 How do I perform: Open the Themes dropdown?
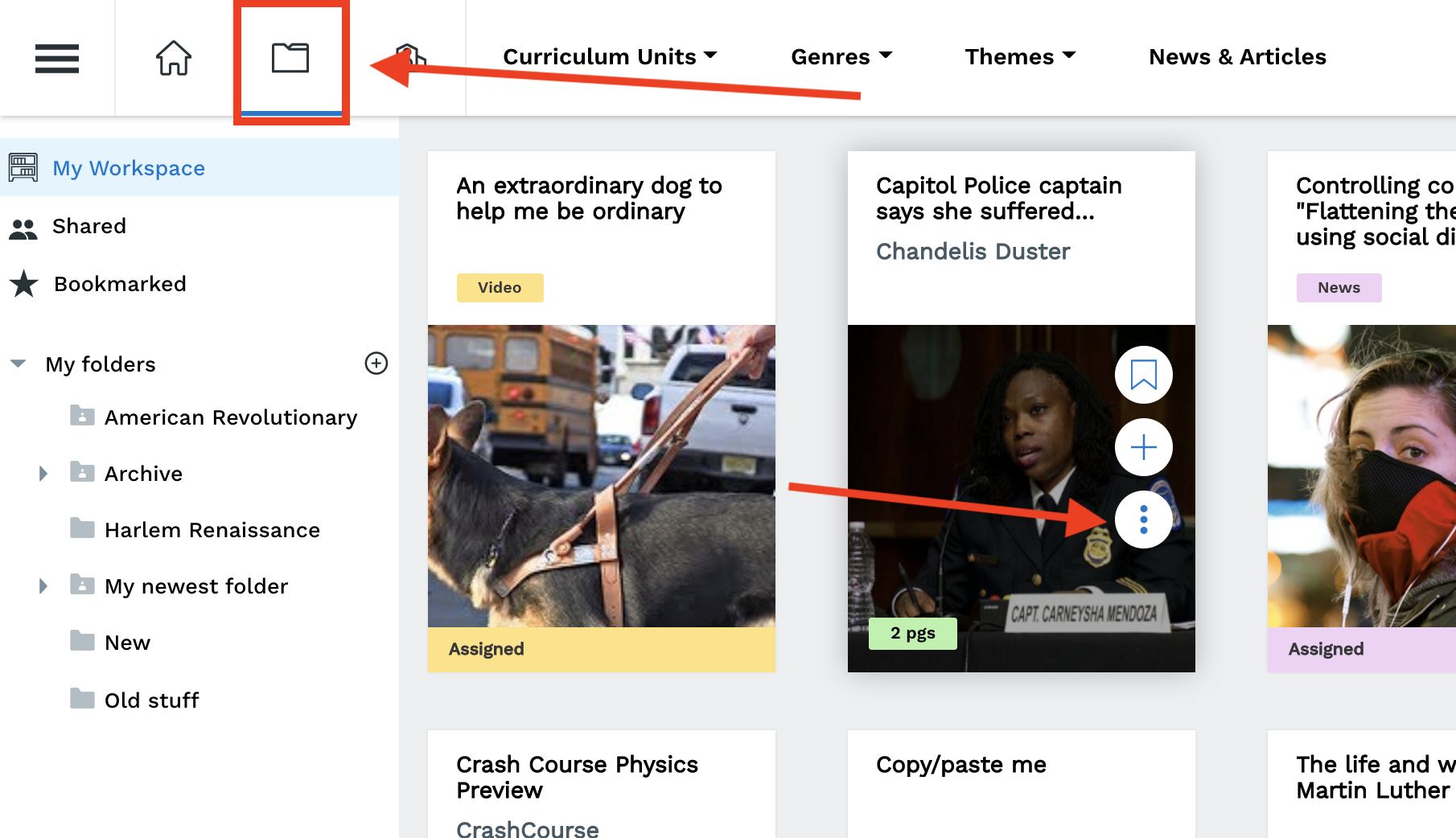(1020, 56)
